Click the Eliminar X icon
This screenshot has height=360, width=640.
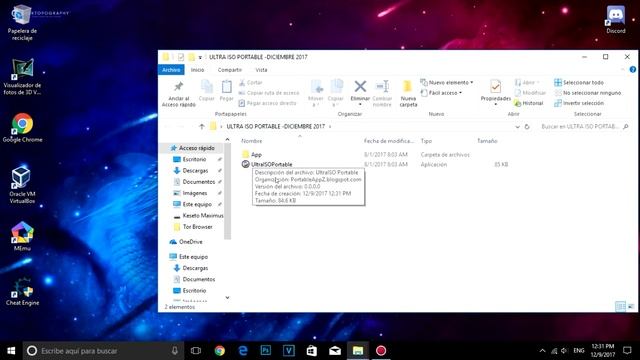(360, 86)
